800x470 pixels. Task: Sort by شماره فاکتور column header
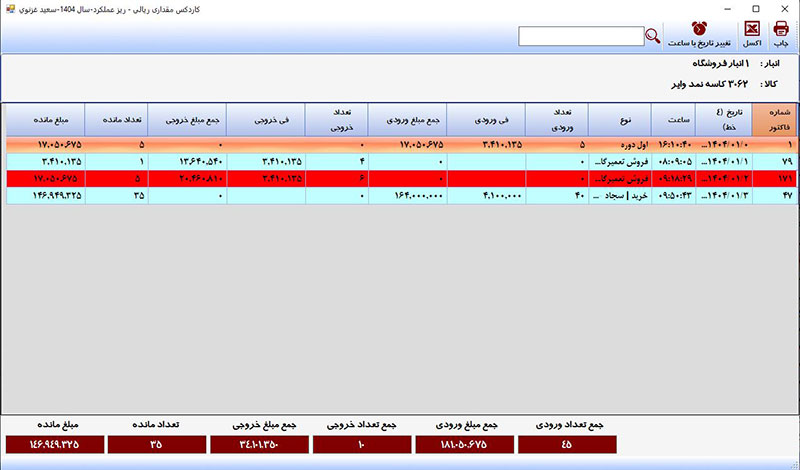774,119
